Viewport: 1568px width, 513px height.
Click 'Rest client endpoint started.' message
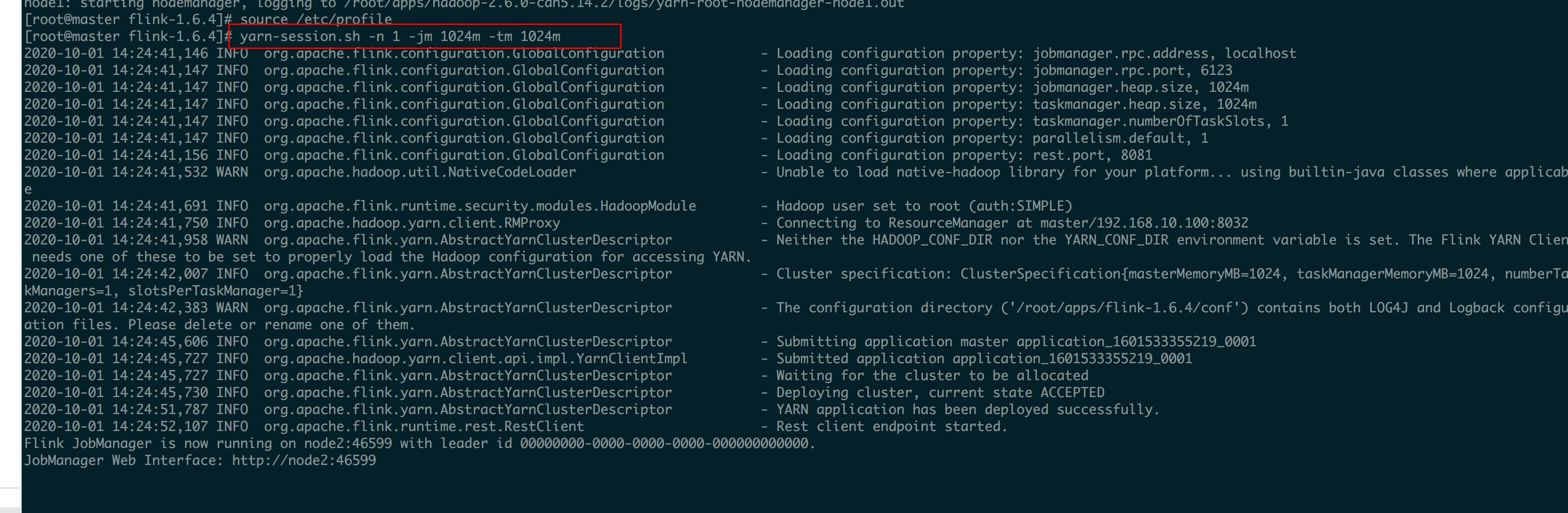(892, 427)
